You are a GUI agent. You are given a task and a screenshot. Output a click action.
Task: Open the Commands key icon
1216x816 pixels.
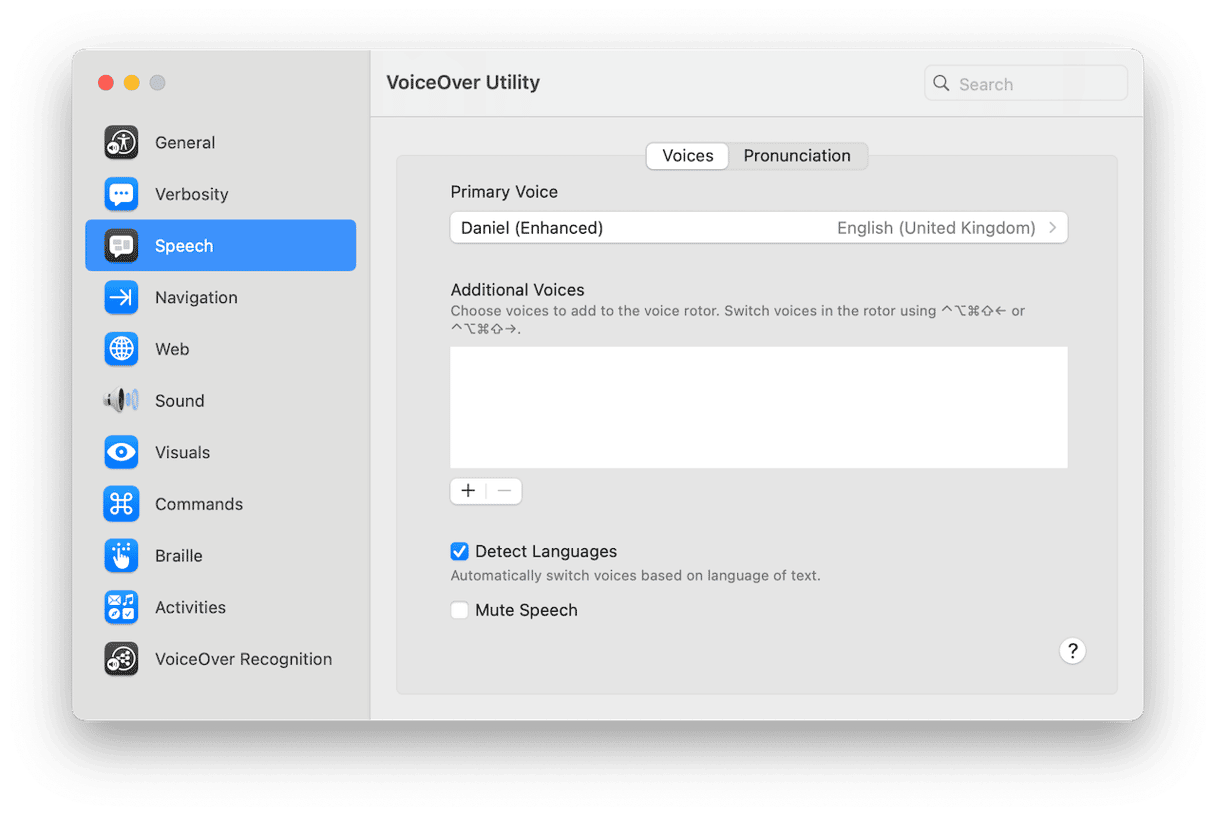[121, 504]
